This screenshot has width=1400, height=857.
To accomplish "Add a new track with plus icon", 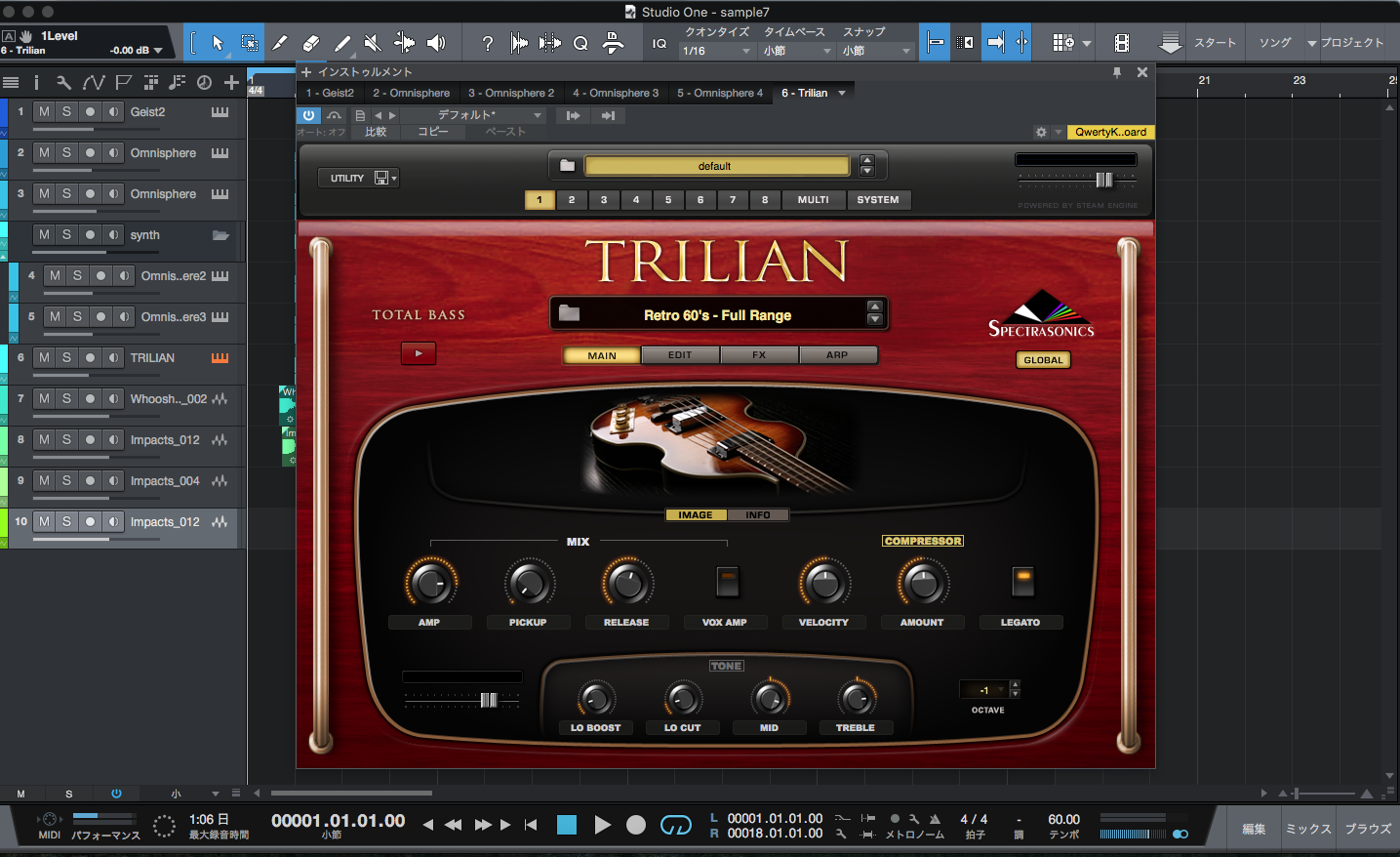I will [x=231, y=83].
